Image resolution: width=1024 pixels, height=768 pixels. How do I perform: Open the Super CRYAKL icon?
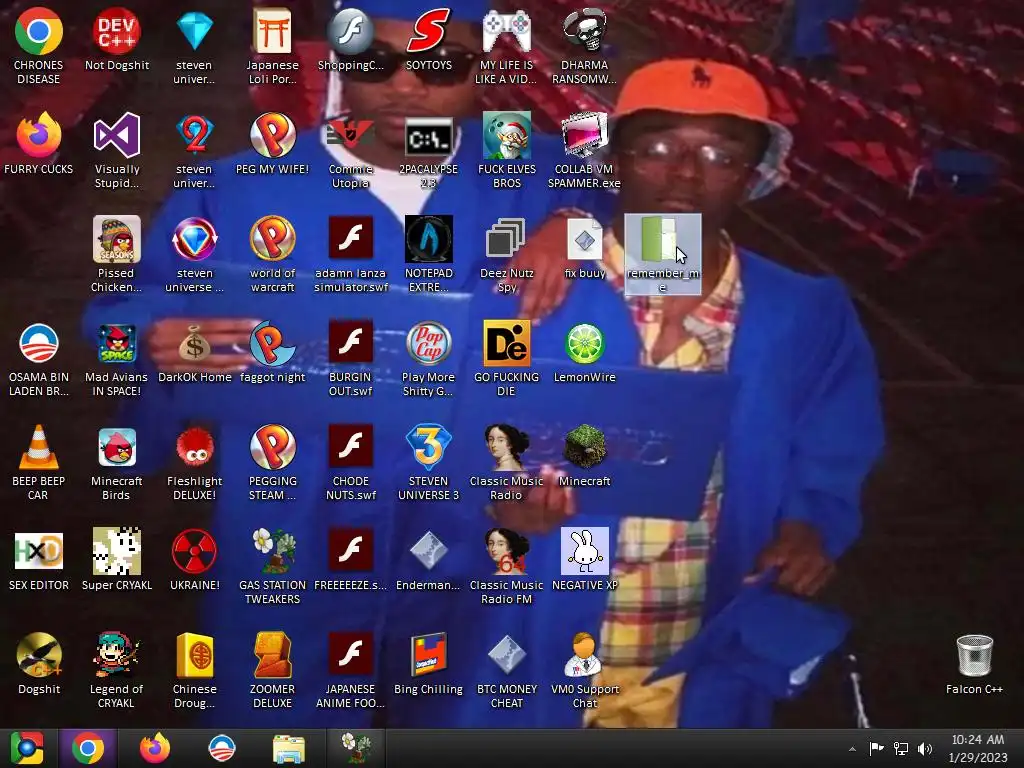click(116, 552)
